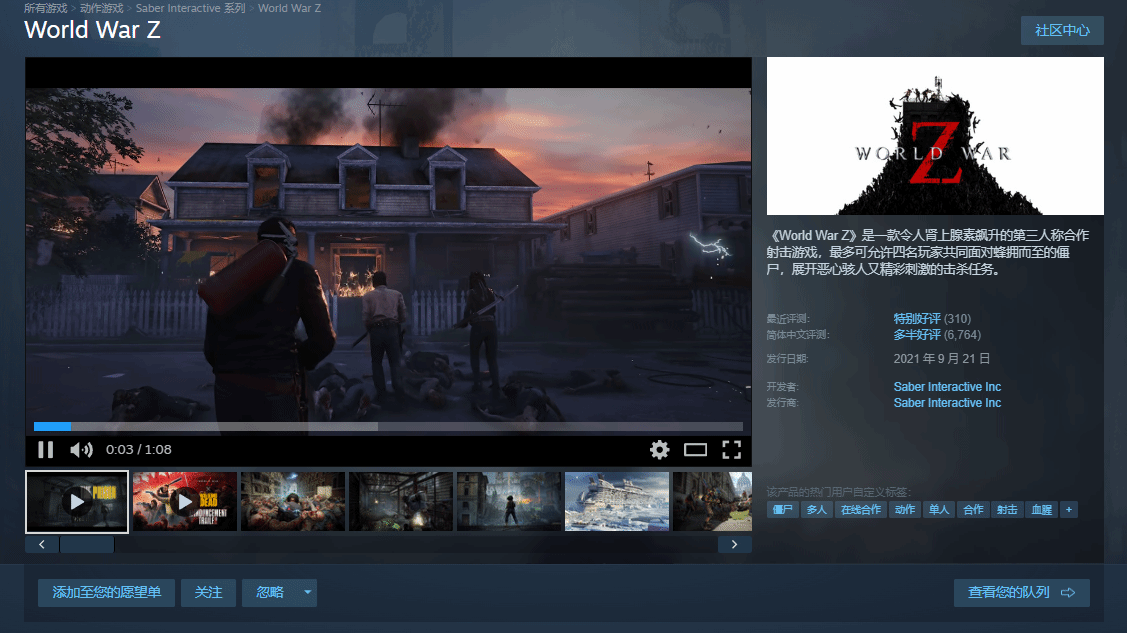The image size is (1127, 633).
Task: Click the plus button to add tags
Action: click(1069, 510)
